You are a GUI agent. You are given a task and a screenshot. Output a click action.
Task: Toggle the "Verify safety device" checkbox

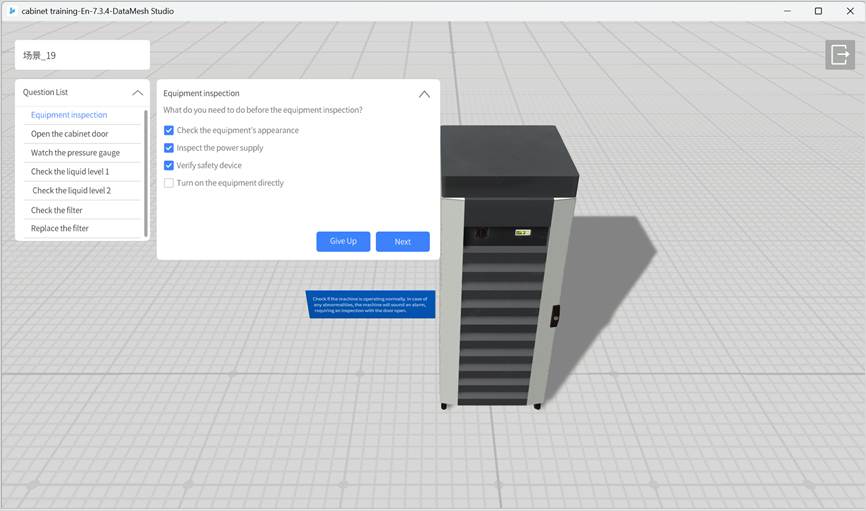(169, 165)
